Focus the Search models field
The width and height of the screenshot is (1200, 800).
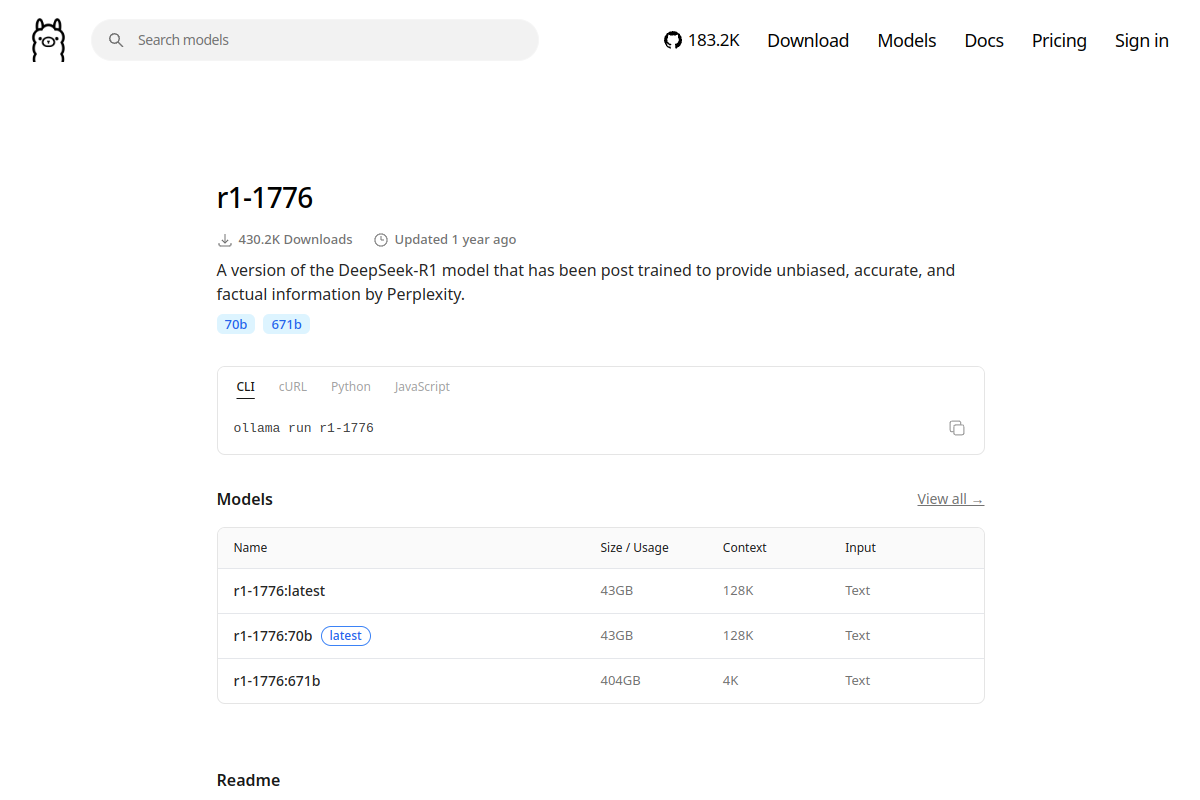[x=315, y=40]
